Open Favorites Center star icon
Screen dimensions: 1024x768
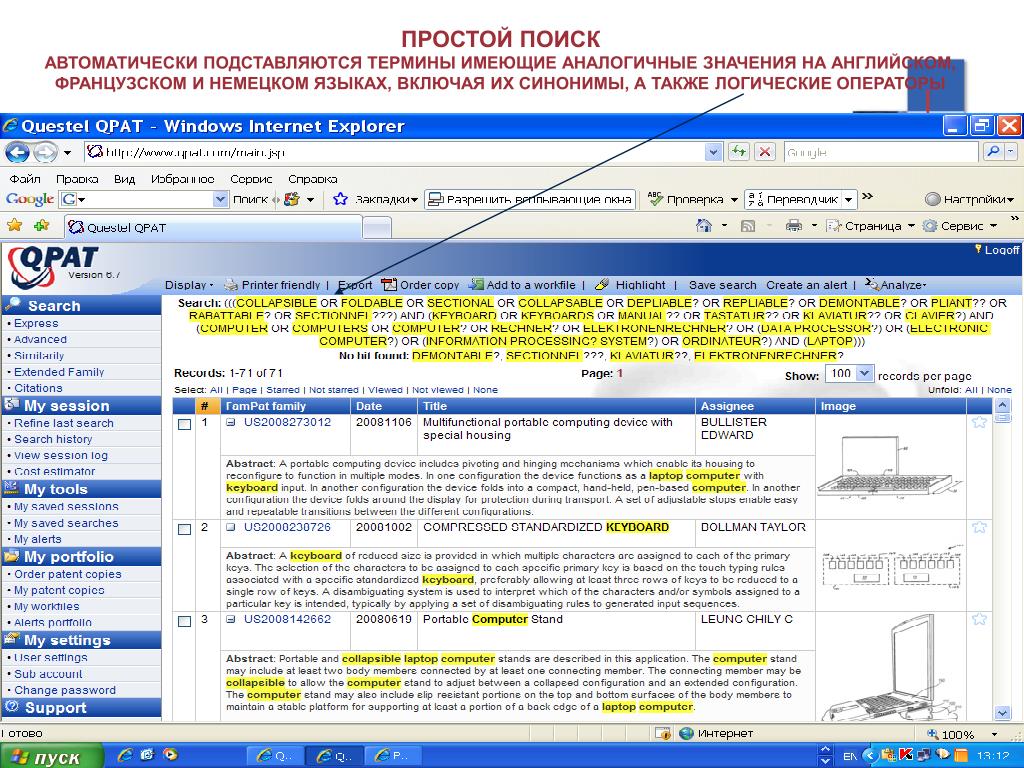[14, 226]
